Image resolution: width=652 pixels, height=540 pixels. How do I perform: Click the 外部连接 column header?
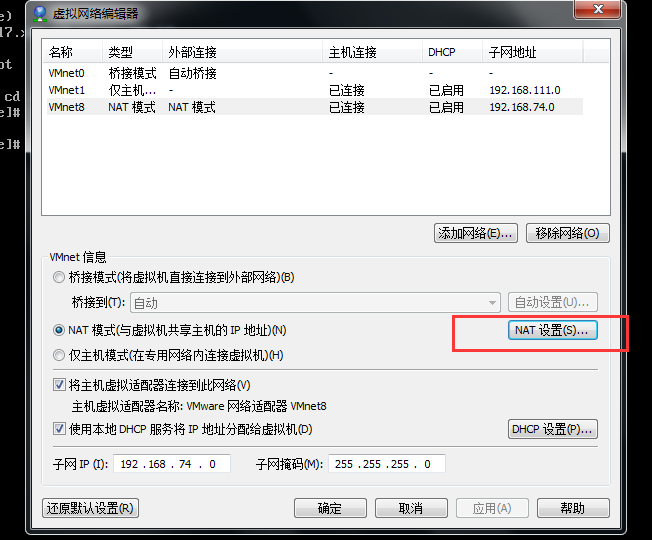[x=242, y=52]
